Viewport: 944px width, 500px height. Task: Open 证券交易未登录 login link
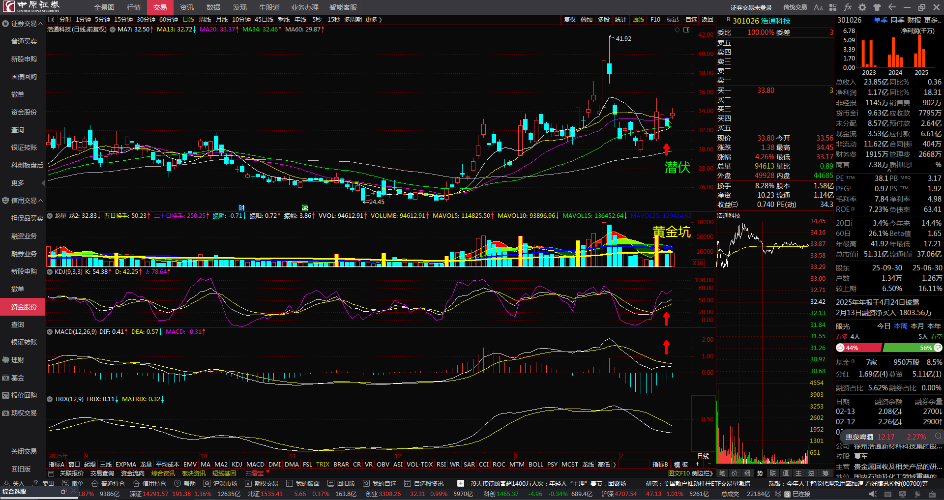[x=751, y=8]
